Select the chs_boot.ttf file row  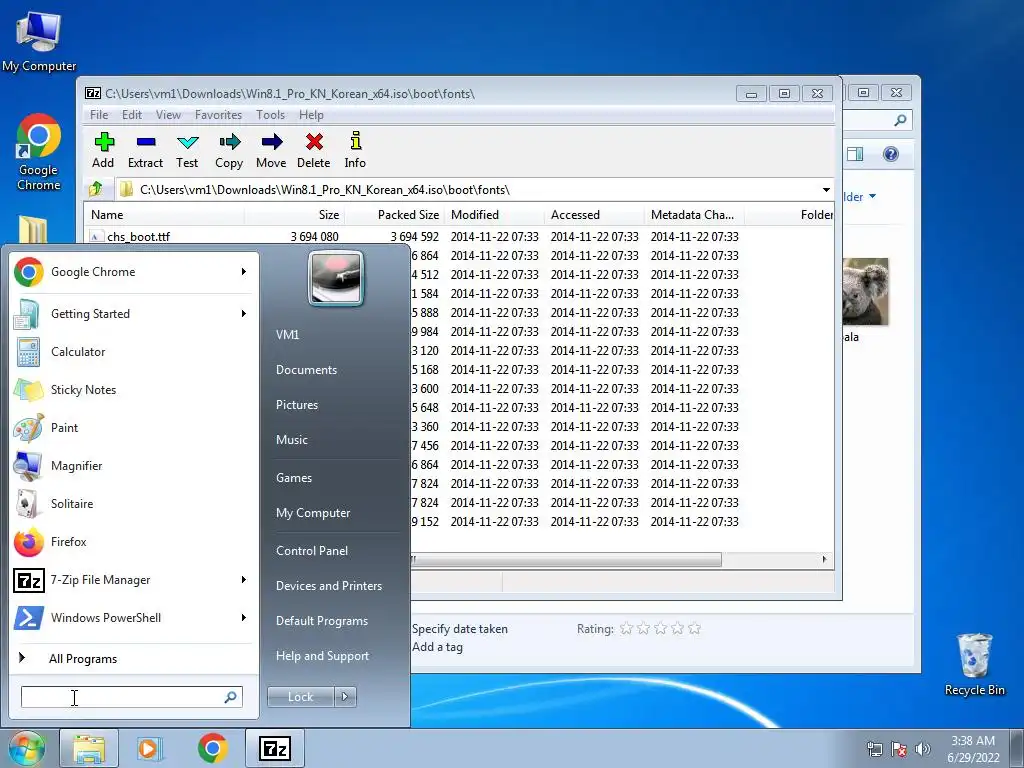pyautogui.click(x=138, y=236)
